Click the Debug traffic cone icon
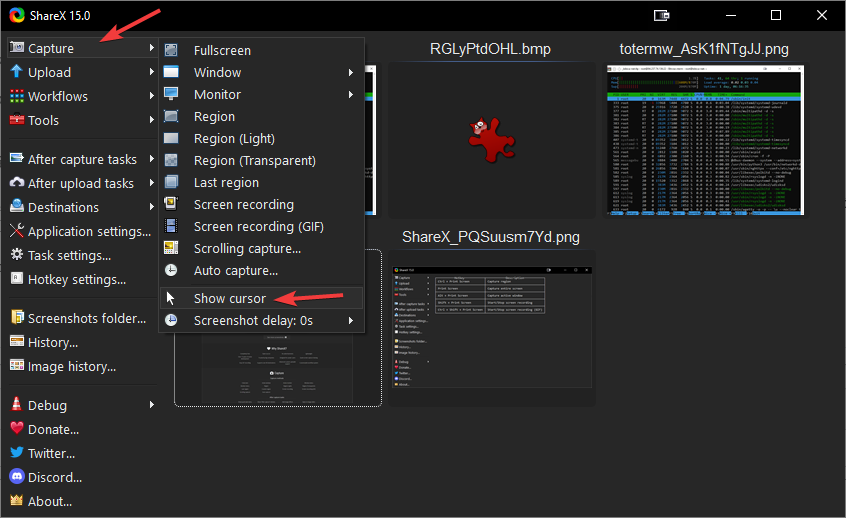 point(17,404)
